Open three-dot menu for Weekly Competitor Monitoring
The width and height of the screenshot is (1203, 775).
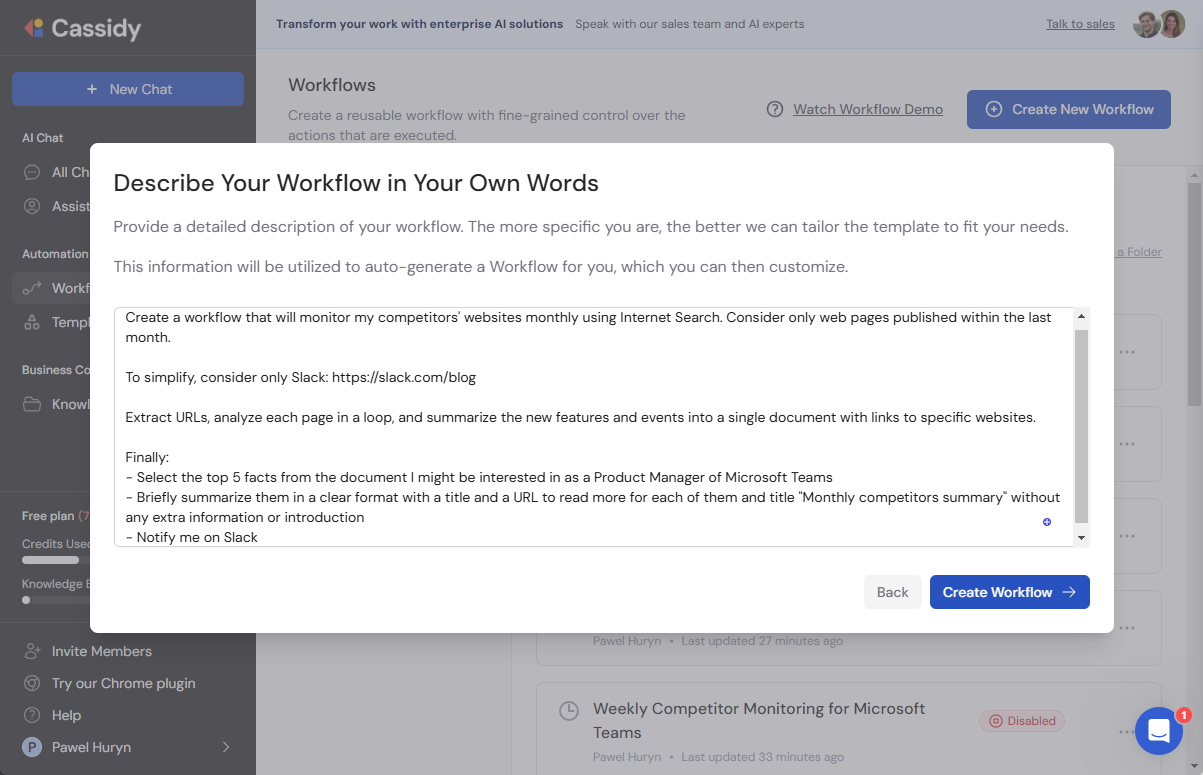pyautogui.click(x=1127, y=733)
